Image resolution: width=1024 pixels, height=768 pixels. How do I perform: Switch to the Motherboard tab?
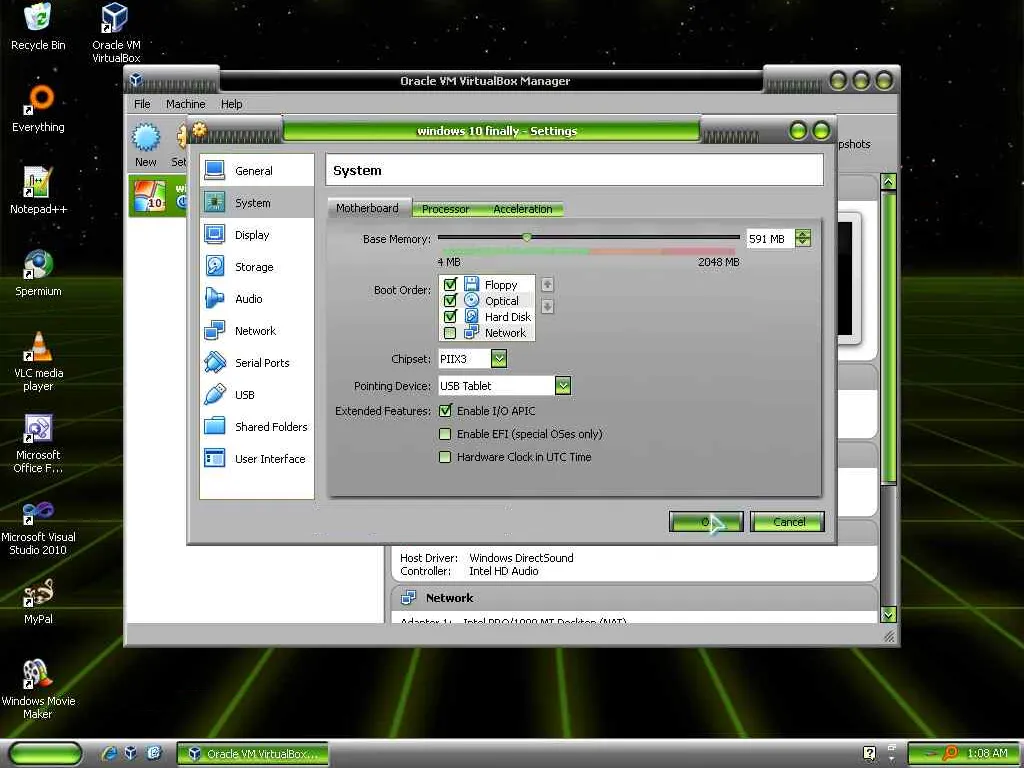click(x=367, y=208)
